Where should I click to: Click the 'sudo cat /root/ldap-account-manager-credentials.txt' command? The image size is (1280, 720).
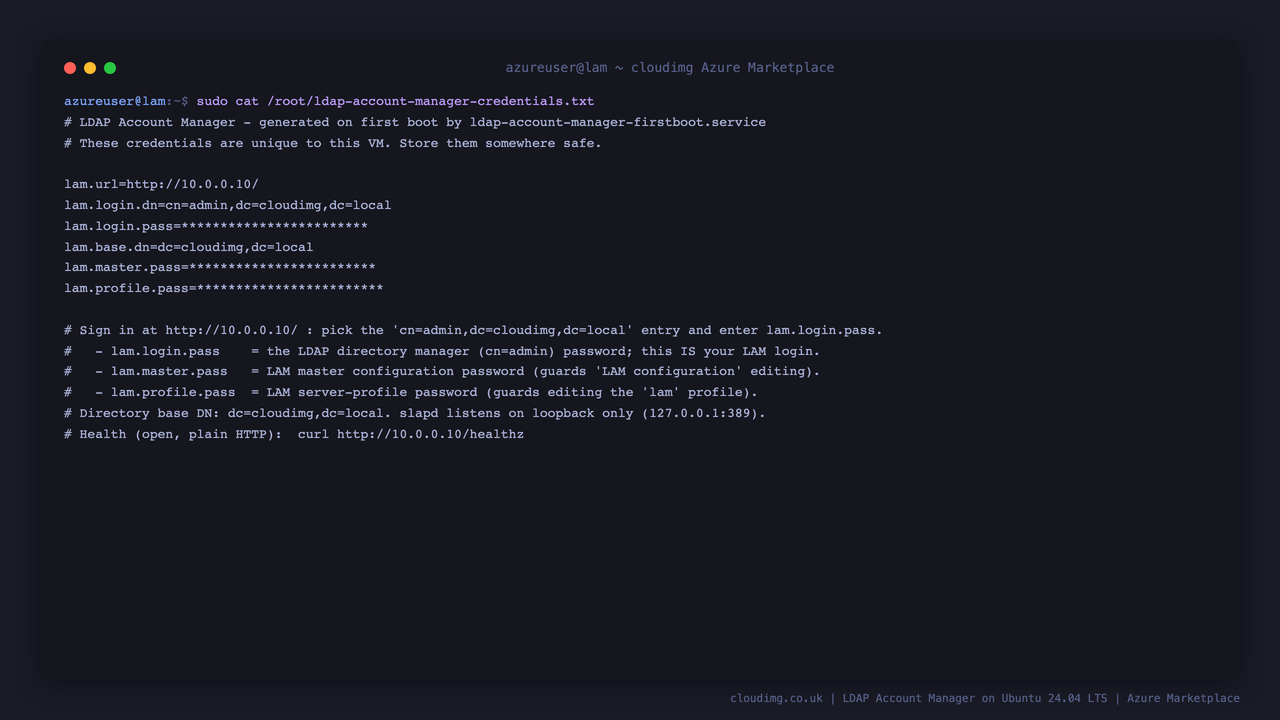tap(395, 101)
